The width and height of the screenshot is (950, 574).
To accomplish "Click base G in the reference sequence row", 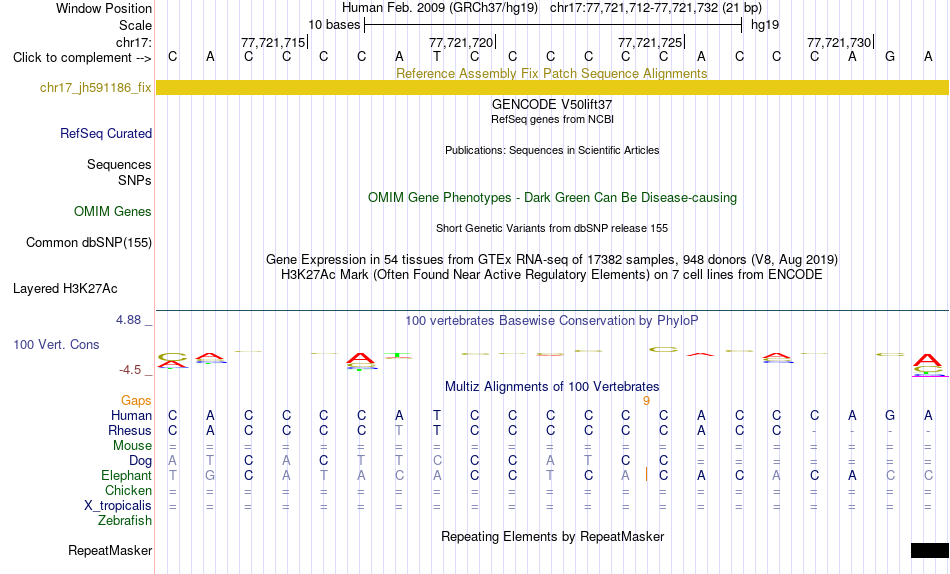I will (x=890, y=57).
